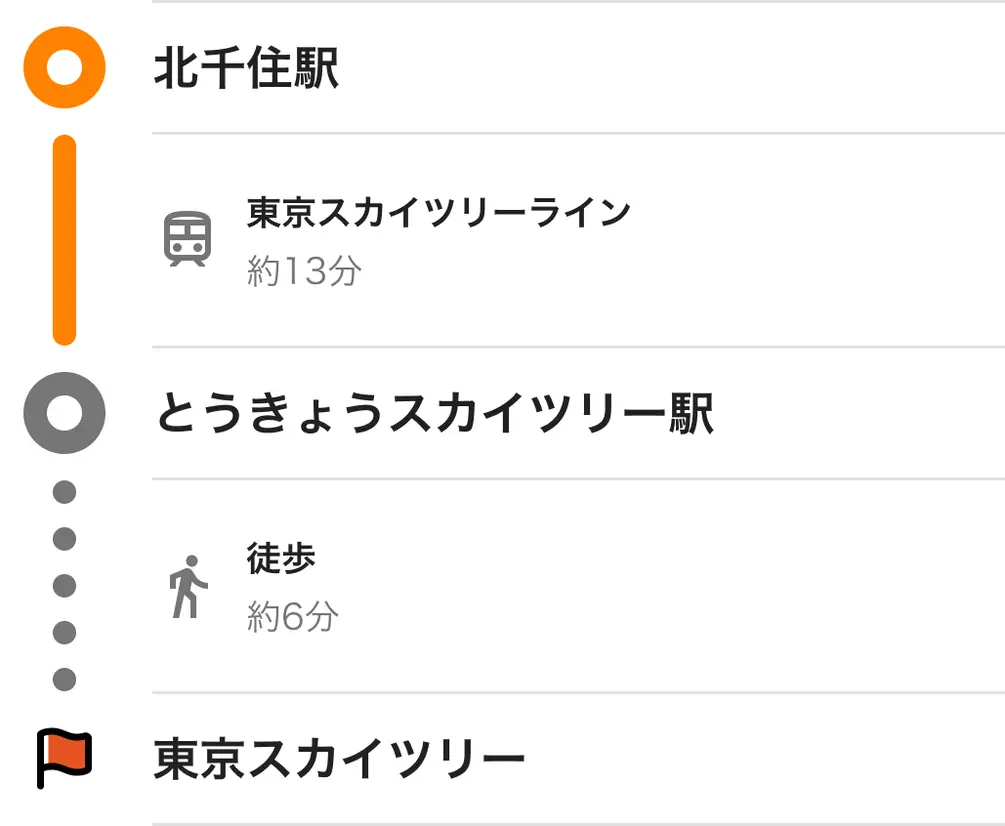Click the 約6分 walking duration

[293, 616]
